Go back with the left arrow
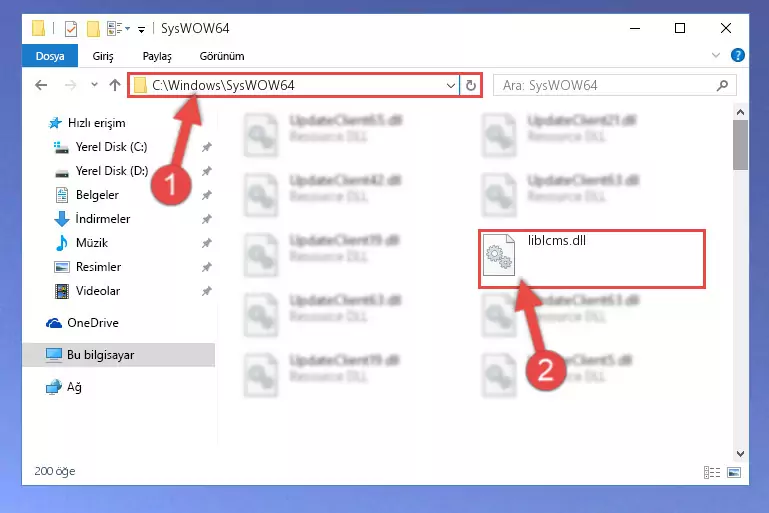The width and height of the screenshot is (769, 513). pyautogui.click(x=41, y=85)
